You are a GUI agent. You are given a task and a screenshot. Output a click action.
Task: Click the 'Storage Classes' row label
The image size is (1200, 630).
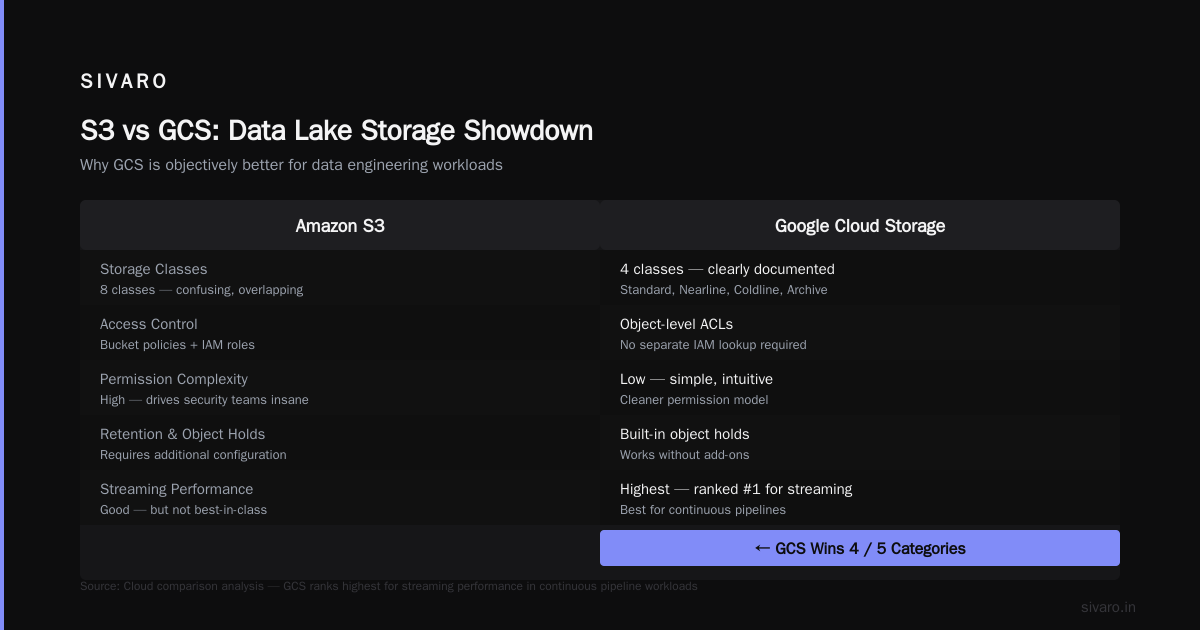[154, 269]
